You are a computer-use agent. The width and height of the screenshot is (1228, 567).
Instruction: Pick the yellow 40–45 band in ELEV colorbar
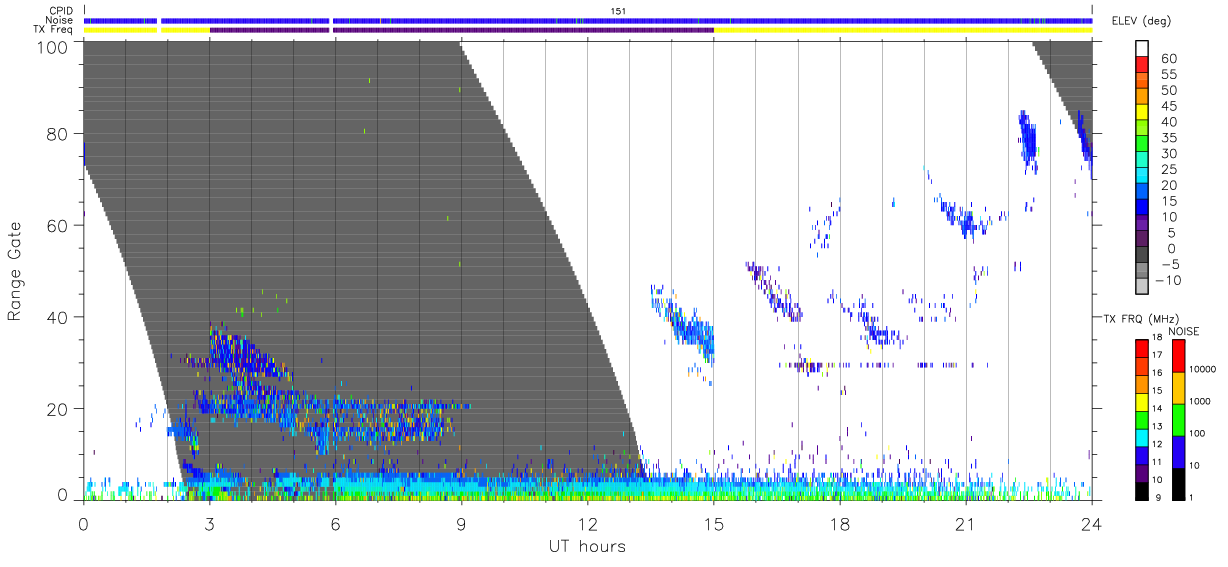[x=1142, y=114]
